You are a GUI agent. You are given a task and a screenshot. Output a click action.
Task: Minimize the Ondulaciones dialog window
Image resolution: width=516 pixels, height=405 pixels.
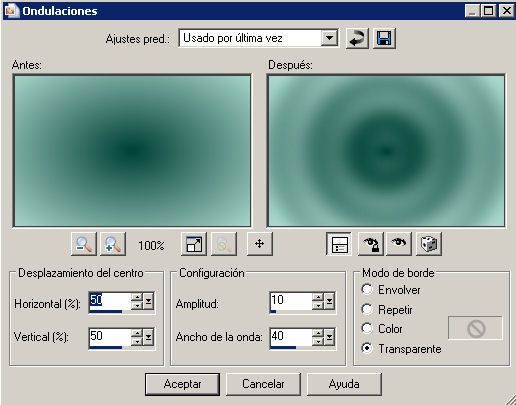coord(473,11)
